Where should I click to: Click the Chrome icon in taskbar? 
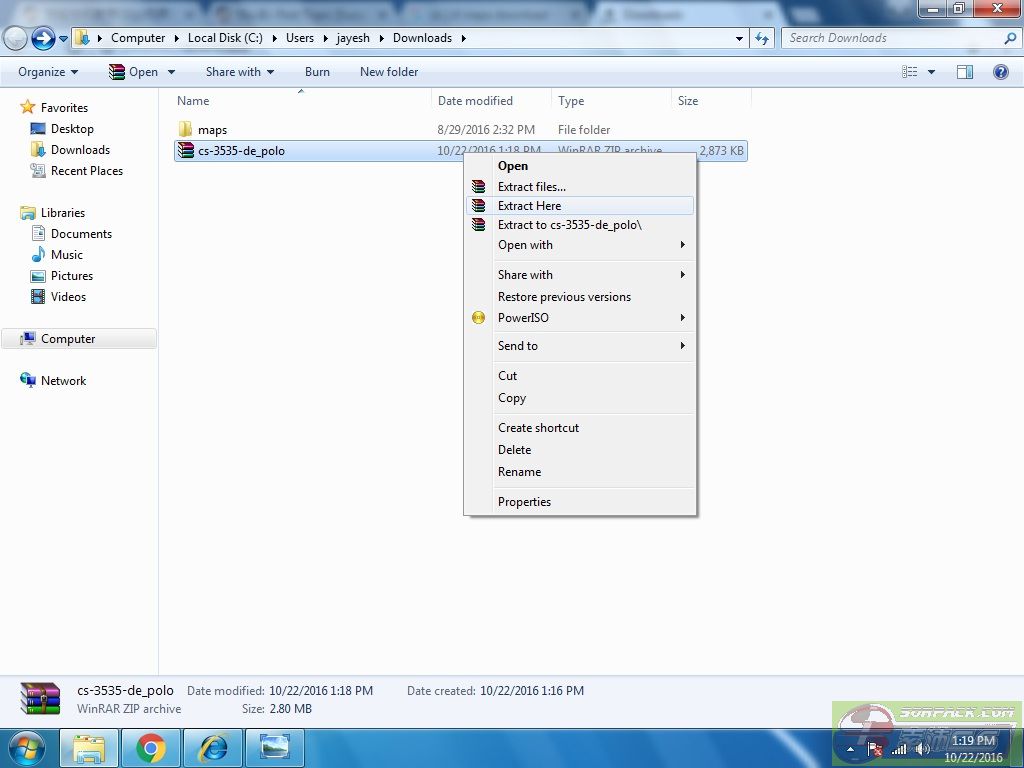(x=151, y=748)
